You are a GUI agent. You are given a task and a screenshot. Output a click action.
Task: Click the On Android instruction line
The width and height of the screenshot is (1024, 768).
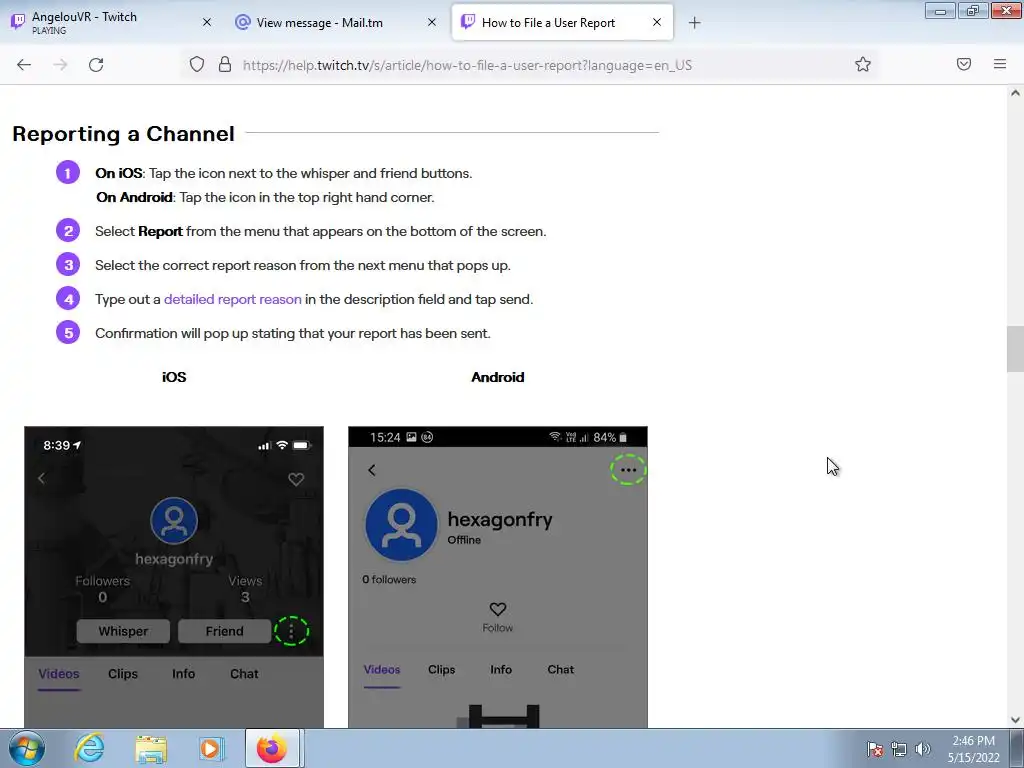pos(265,197)
